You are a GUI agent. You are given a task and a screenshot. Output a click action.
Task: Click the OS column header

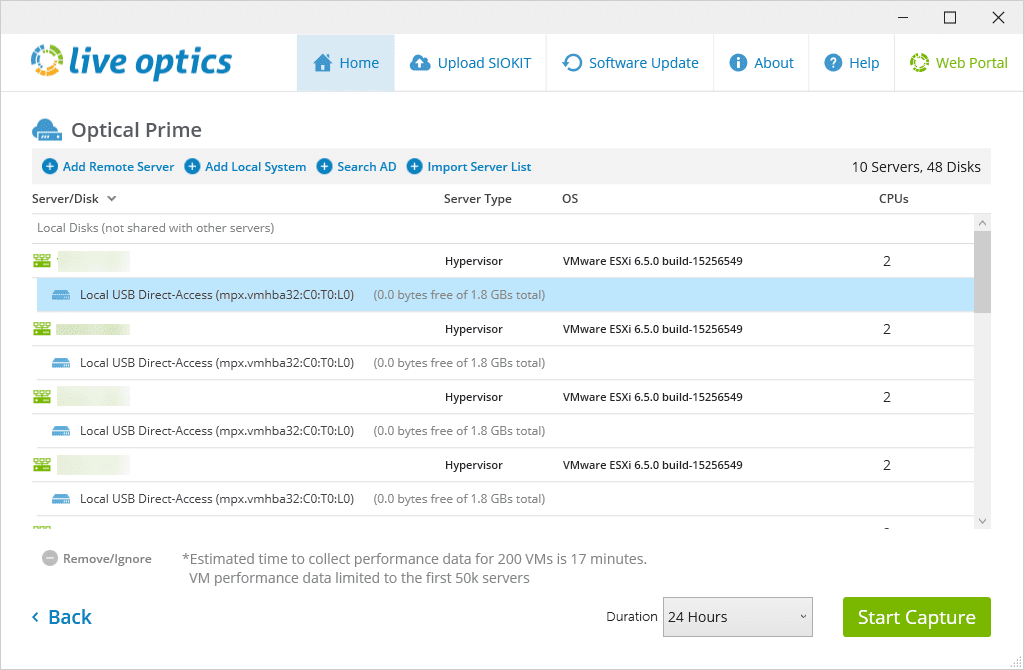570,199
